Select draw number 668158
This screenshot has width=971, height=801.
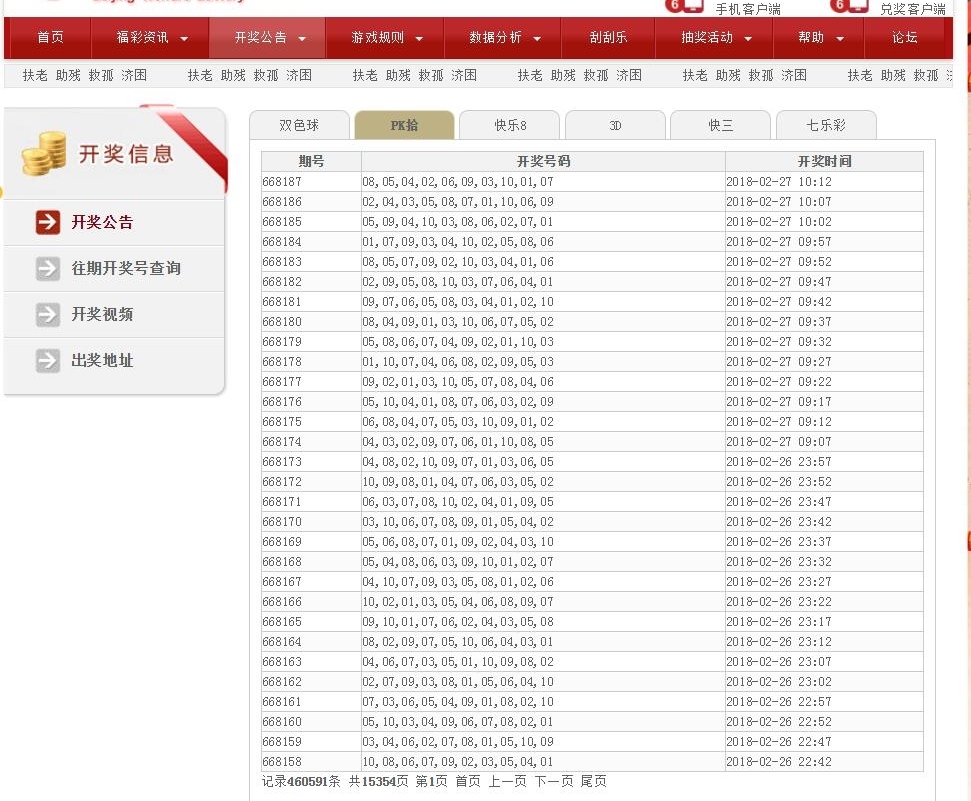(282, 761)
